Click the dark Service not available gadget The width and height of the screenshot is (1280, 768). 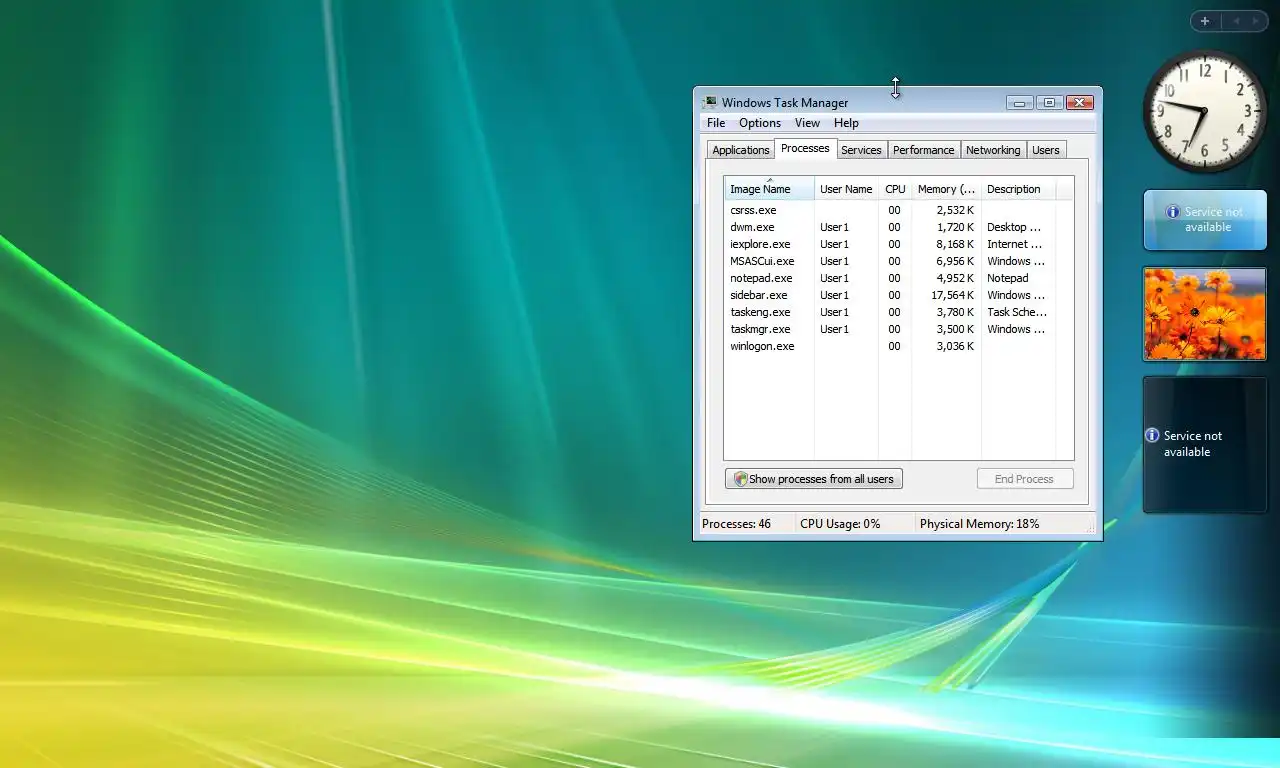click(x=1205, y=445)
